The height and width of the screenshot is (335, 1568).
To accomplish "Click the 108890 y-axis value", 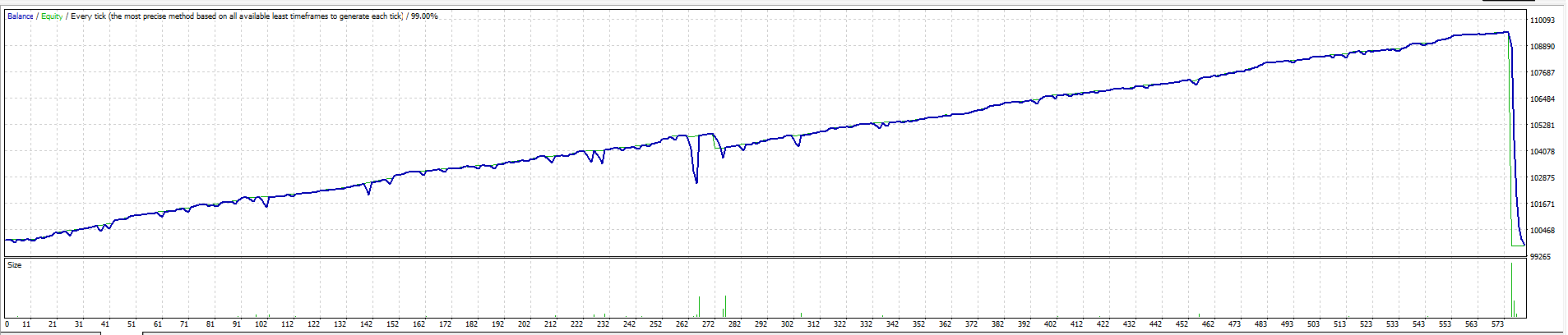I will pos(1542,47).
